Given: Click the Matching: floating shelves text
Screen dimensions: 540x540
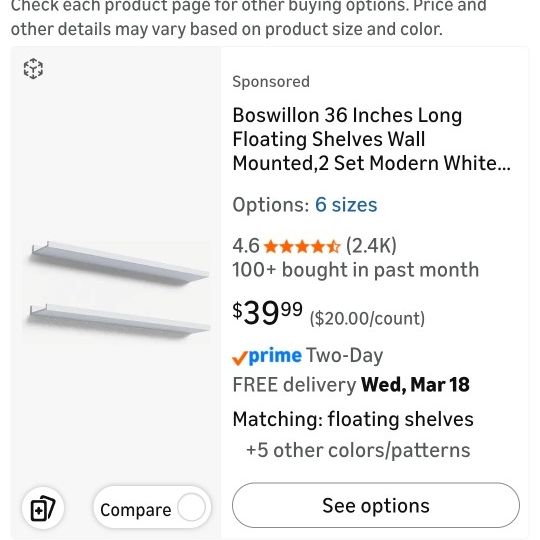Looking at the screenshot, I should pyautogui.click(x=353, y=419).
